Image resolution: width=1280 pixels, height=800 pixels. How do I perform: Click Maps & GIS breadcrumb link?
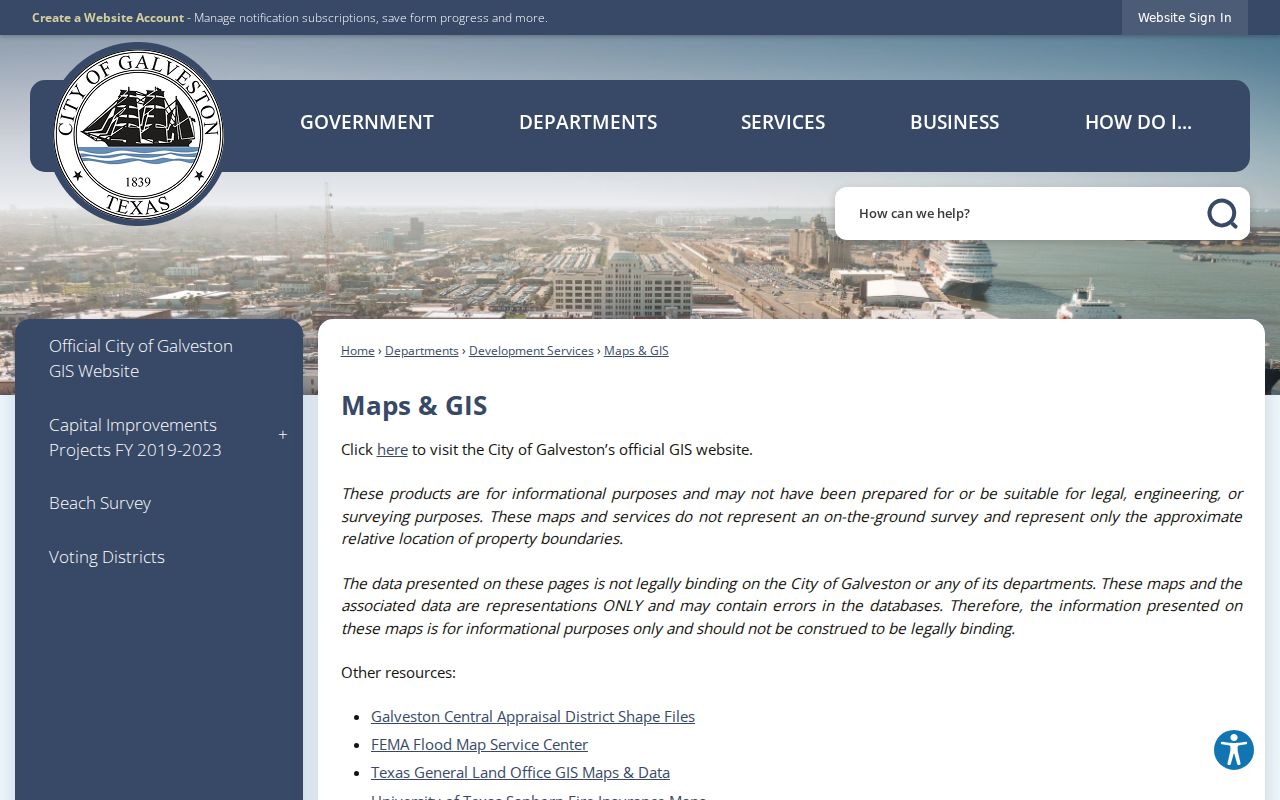(636, 351)
